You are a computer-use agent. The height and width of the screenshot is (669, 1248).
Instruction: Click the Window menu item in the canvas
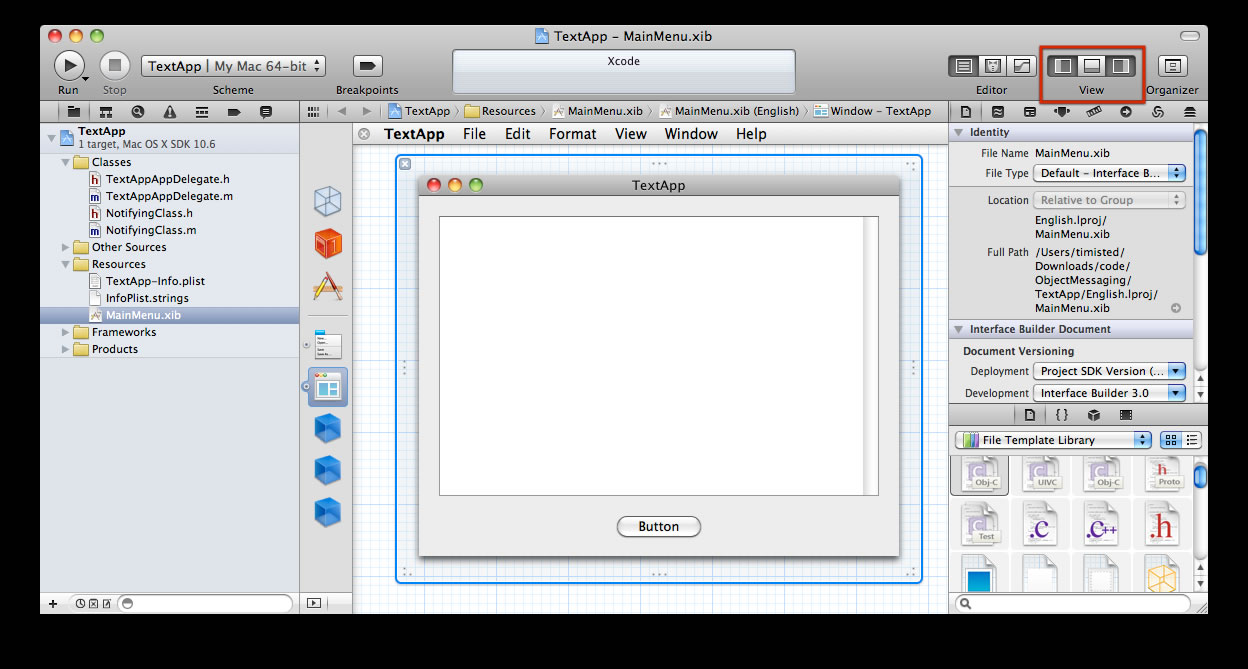click(x=690, y=134)
